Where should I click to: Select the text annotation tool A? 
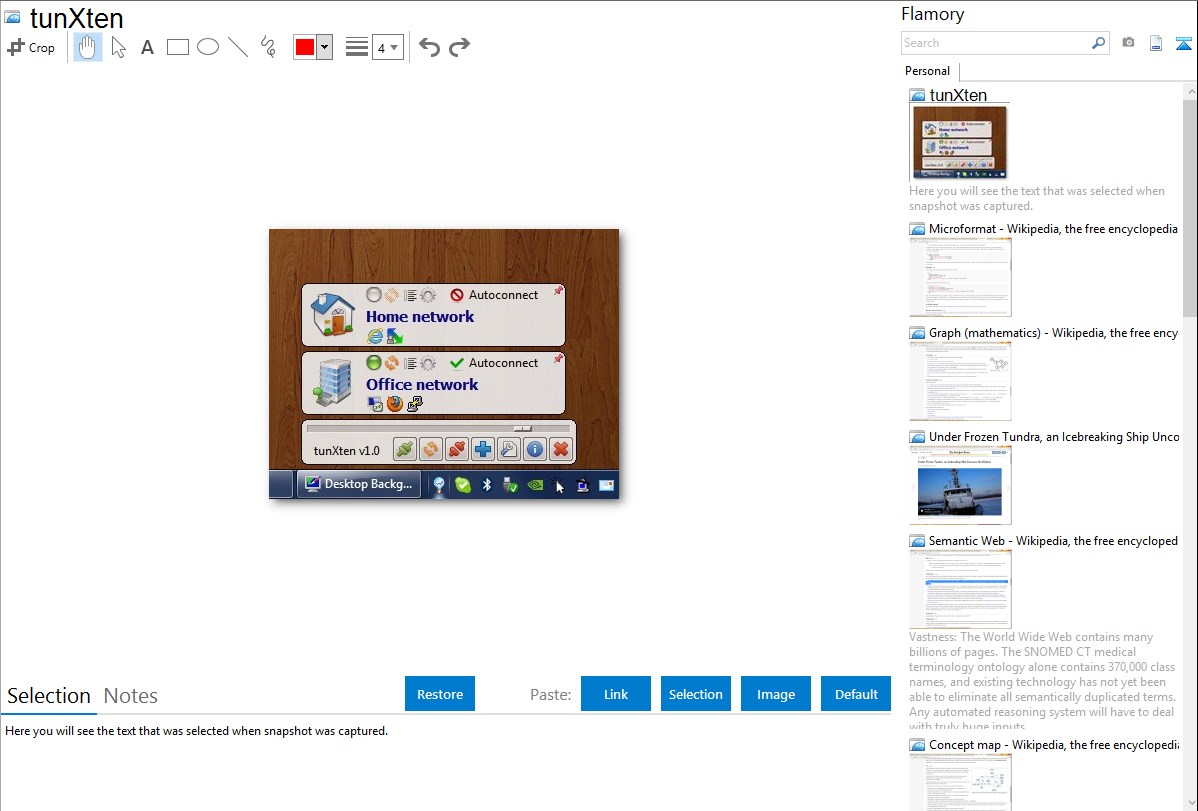[x=147, y=47]
